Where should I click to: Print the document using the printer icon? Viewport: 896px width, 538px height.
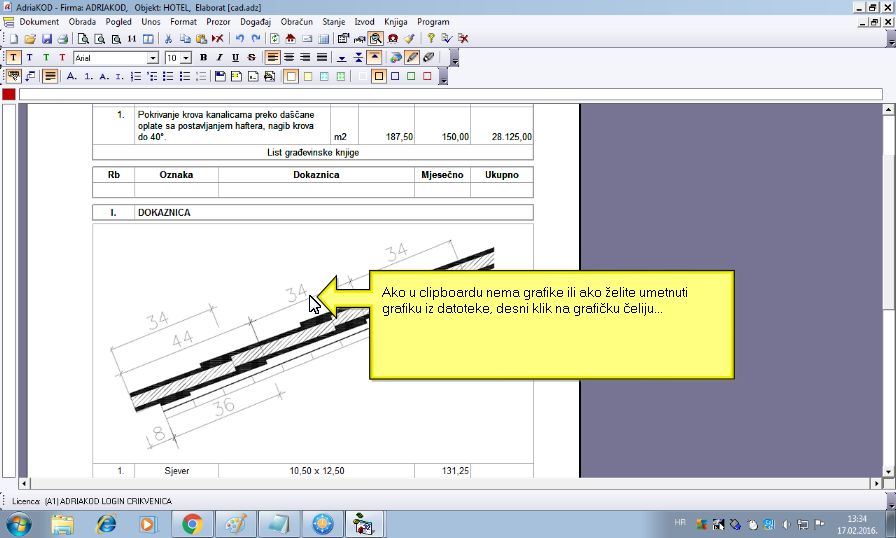[62, 39]
